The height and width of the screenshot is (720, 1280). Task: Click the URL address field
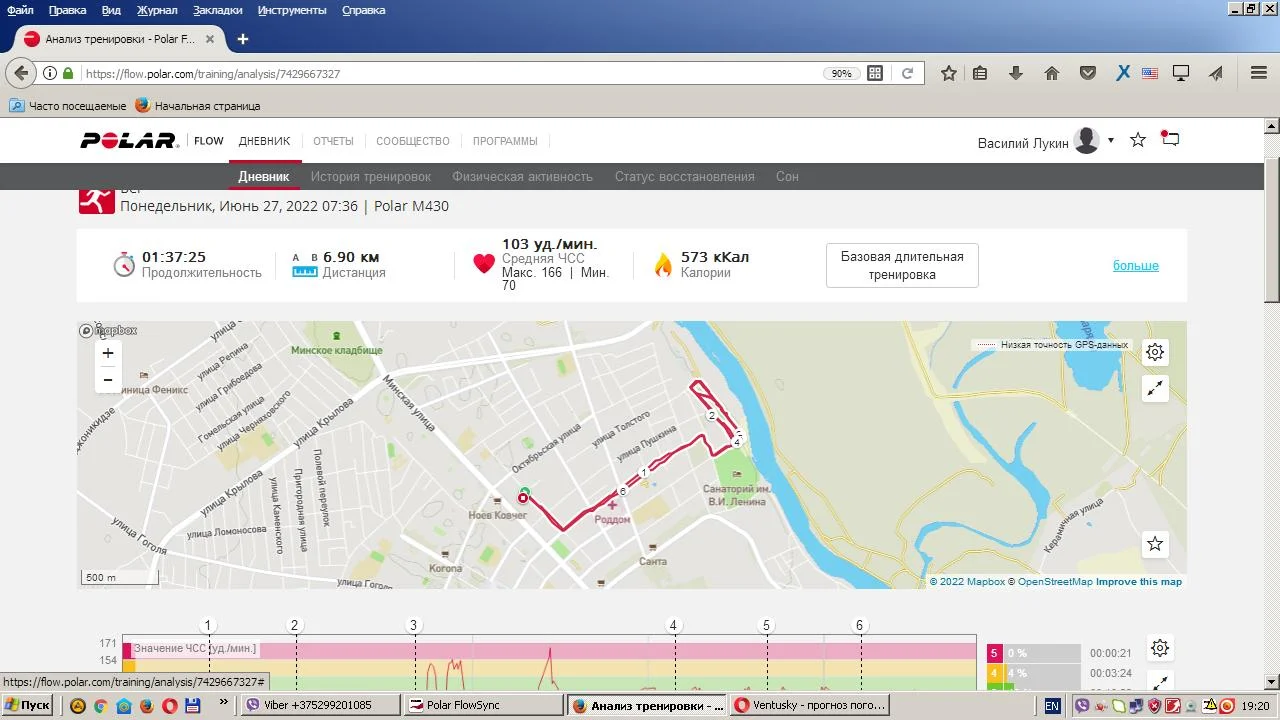(x=450, y=73)
